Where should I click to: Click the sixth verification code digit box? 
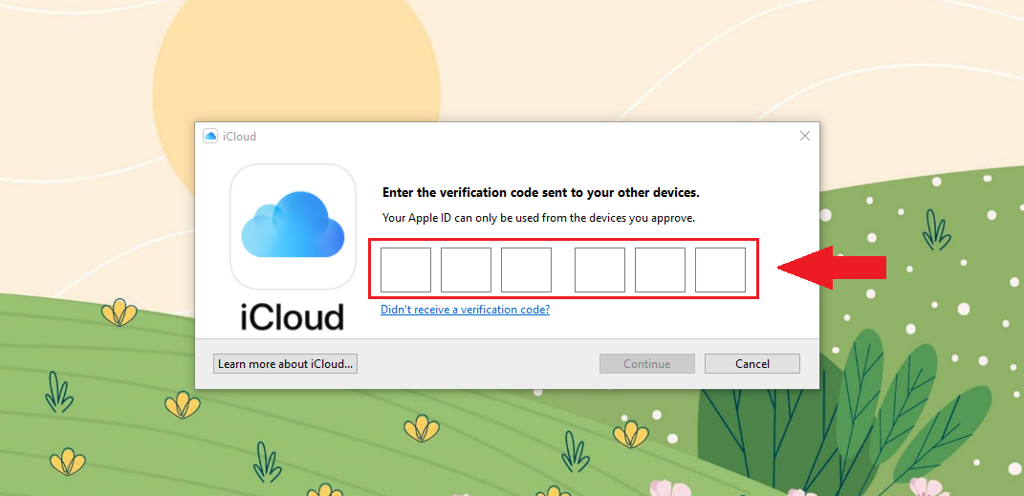[x=720, y=270]
